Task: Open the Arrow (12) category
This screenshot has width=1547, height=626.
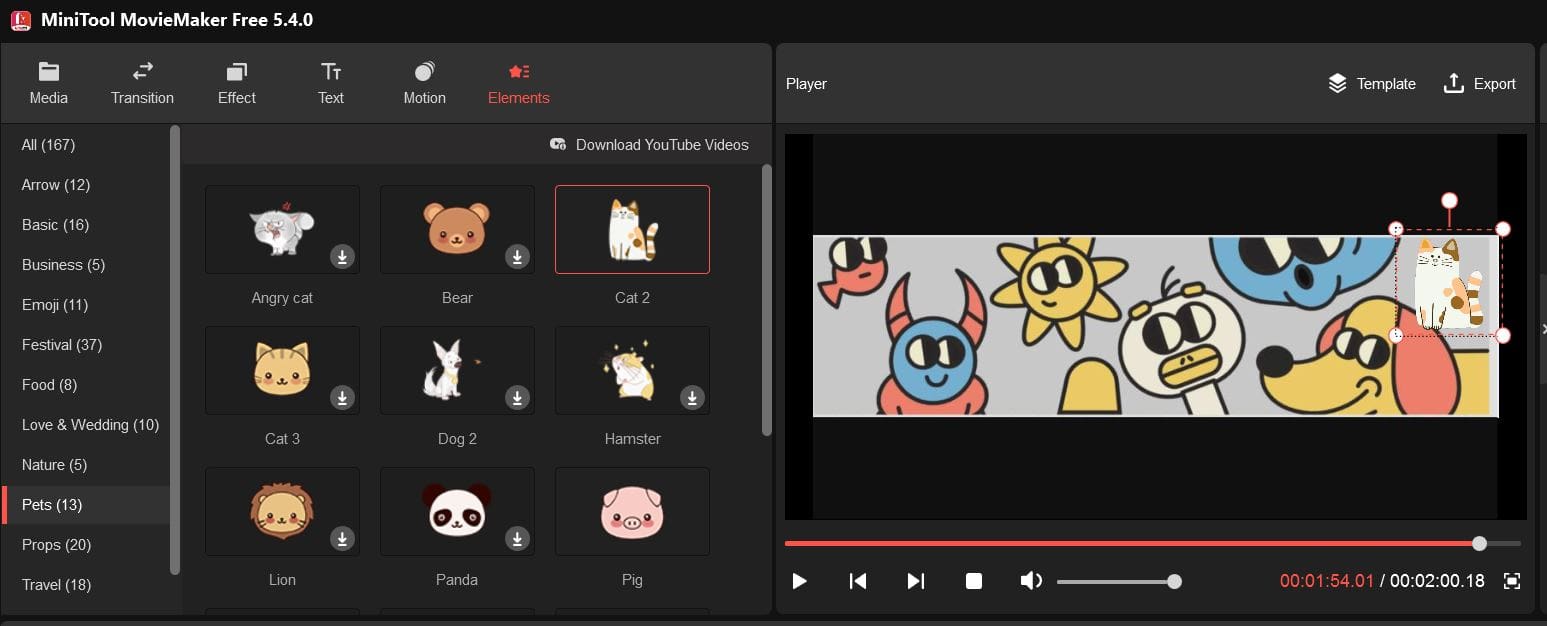Action: (x=86, y=185)
